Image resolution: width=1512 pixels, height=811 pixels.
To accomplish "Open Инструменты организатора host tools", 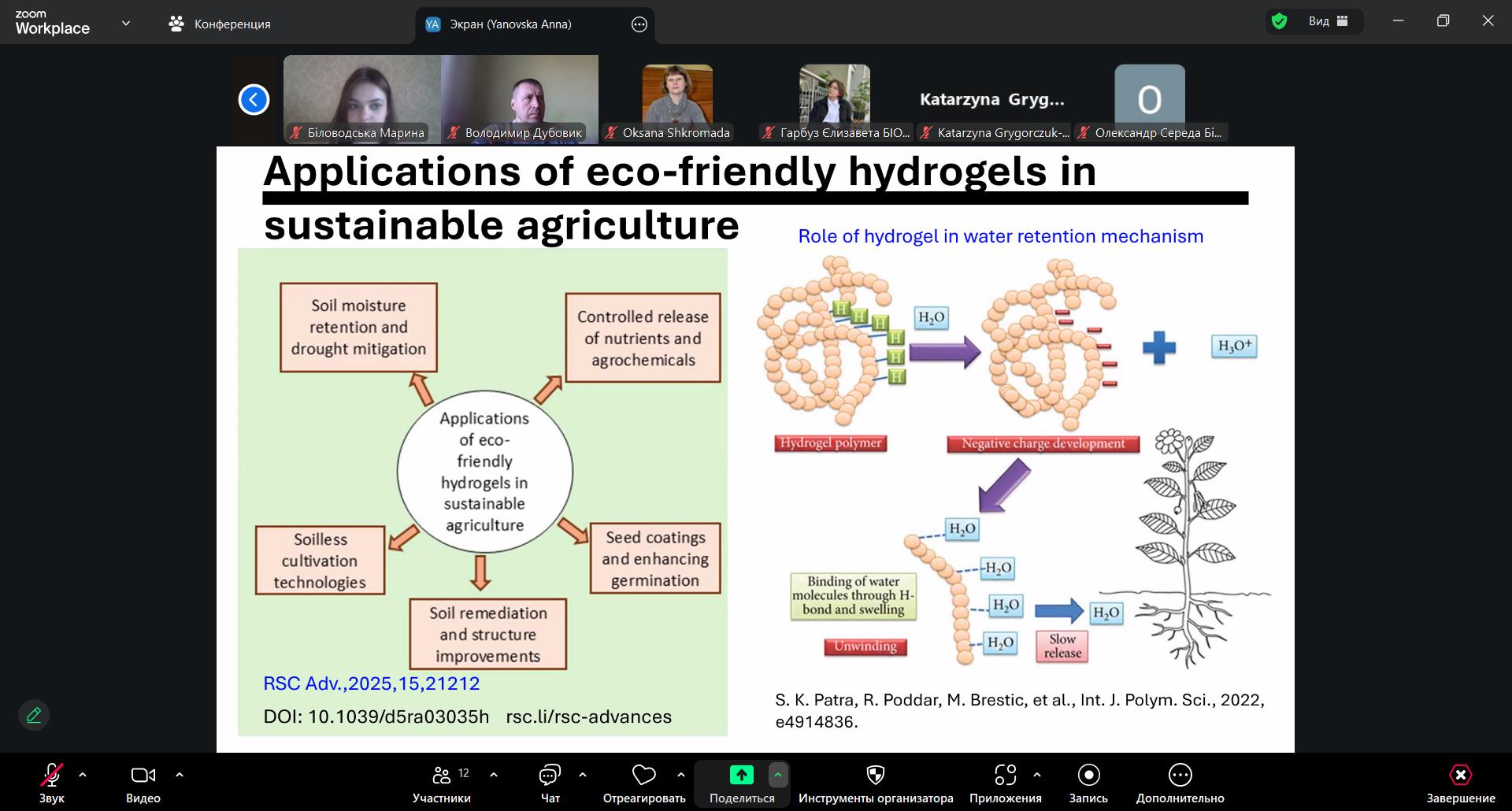I will coord(875,776).
